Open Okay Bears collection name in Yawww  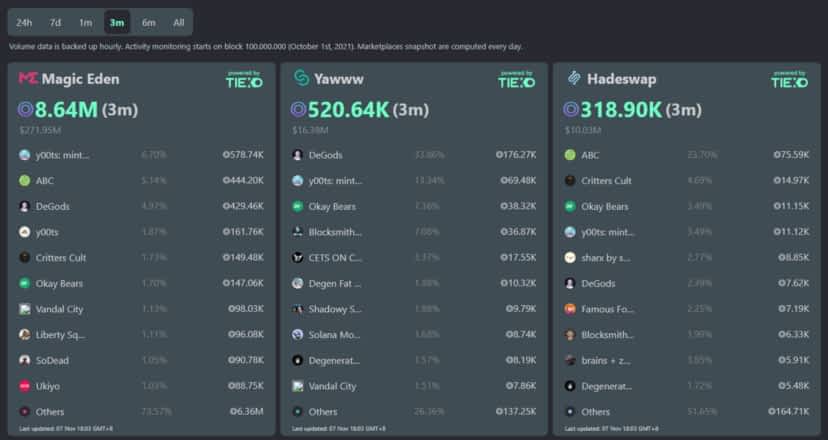click(332, 207)
